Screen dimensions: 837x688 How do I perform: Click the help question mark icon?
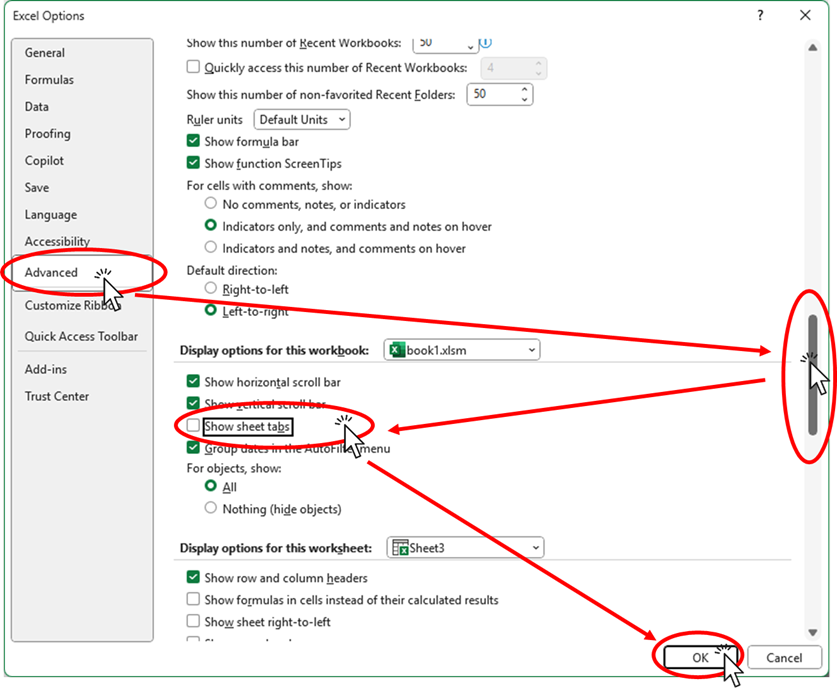point(760,15)
